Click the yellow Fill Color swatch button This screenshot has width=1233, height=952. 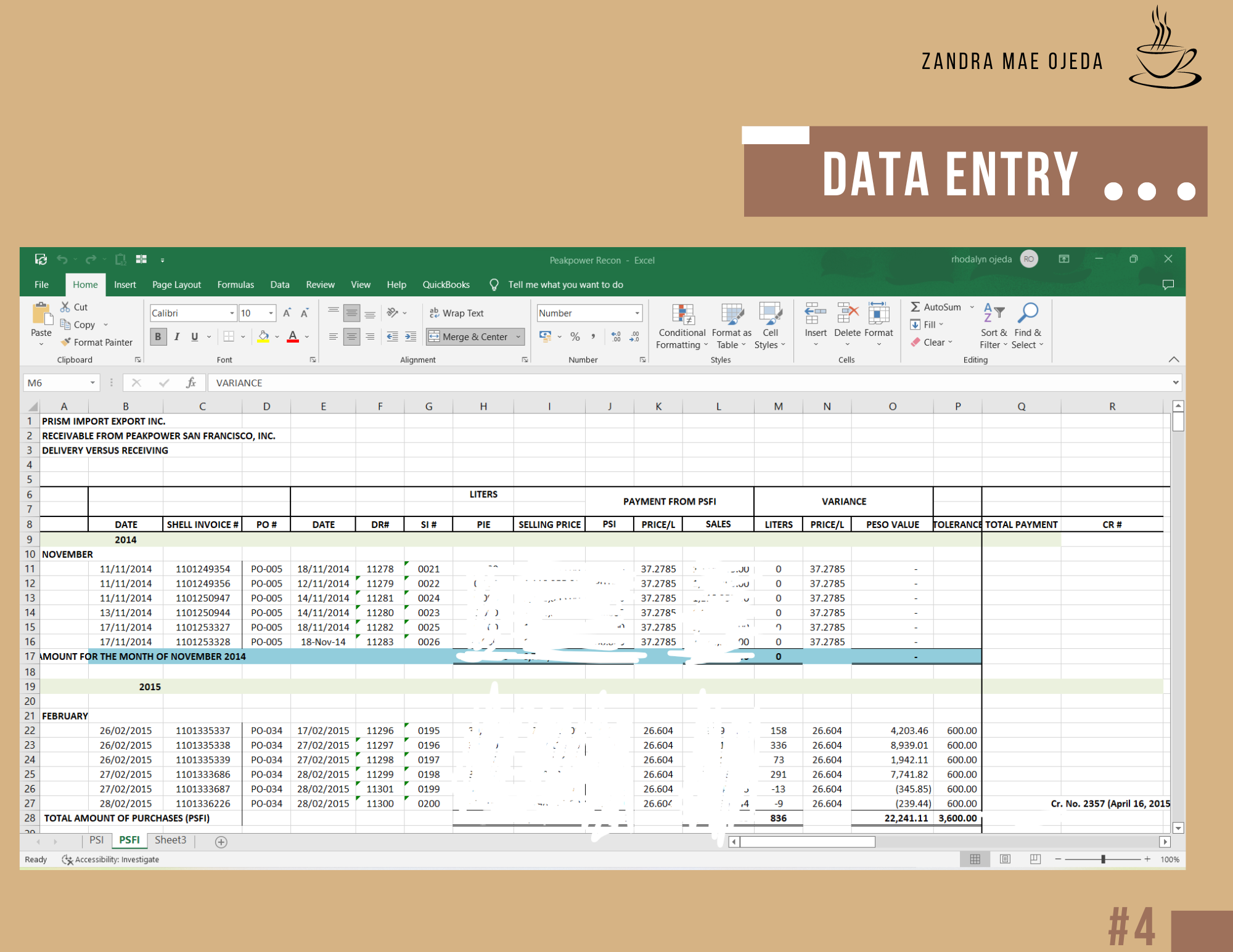click(x=263, y=336)
